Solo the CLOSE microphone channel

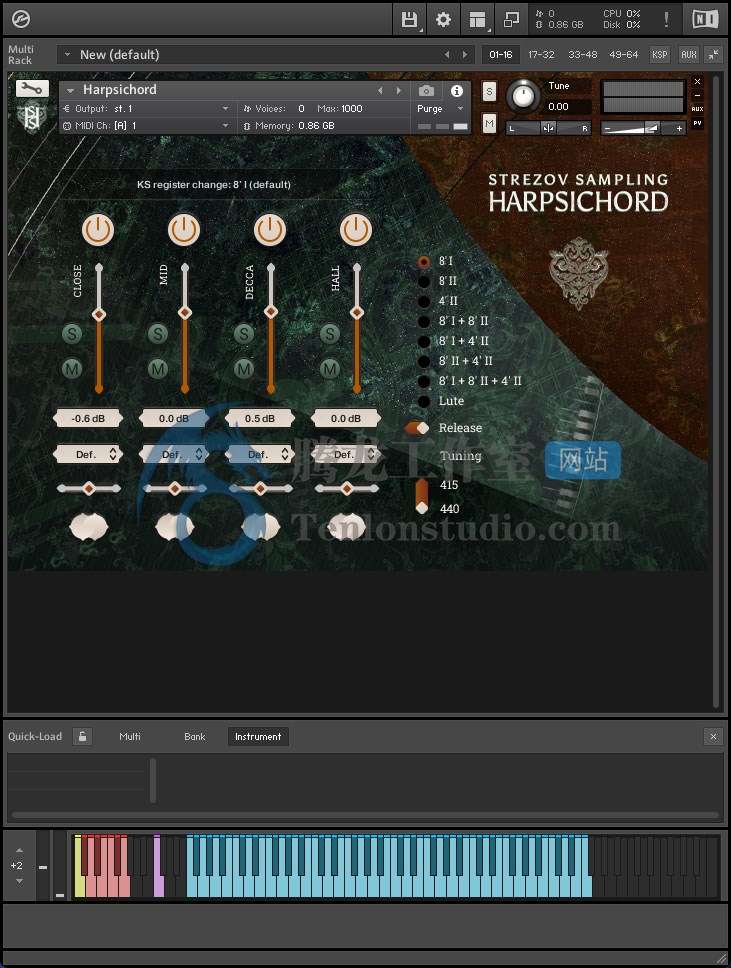pos(72,334)
